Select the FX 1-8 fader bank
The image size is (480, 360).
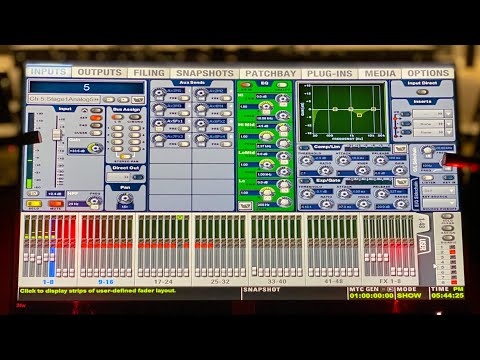click(390, 281)
